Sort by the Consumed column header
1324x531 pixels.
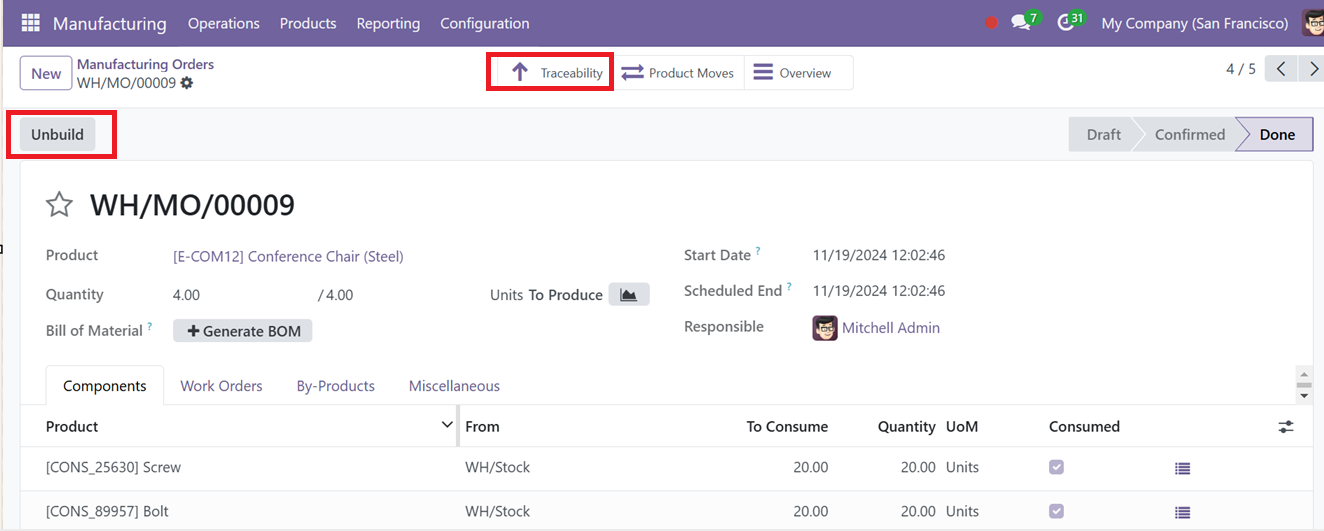click(x=1084, y=426)
